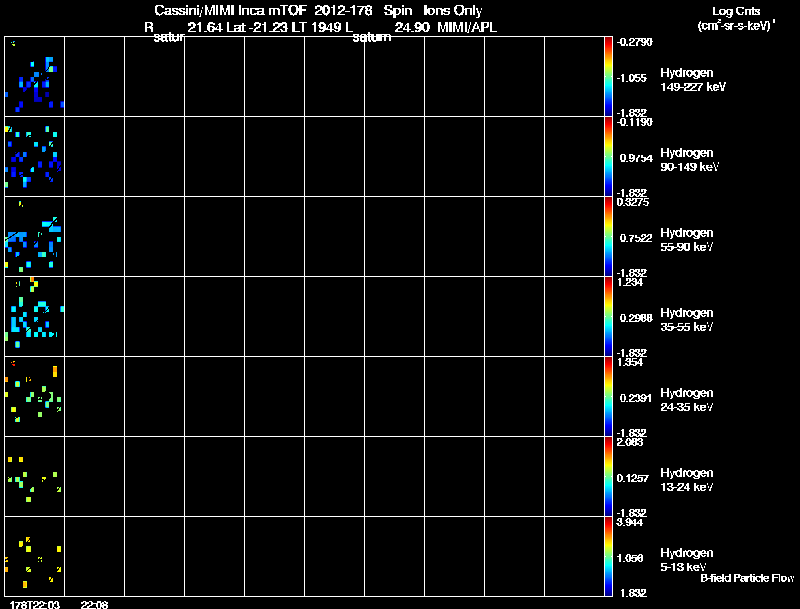Select the Hydrogen 90-149 keV data image panel
This screenshot has height=609, width=800.
(34, 156)
